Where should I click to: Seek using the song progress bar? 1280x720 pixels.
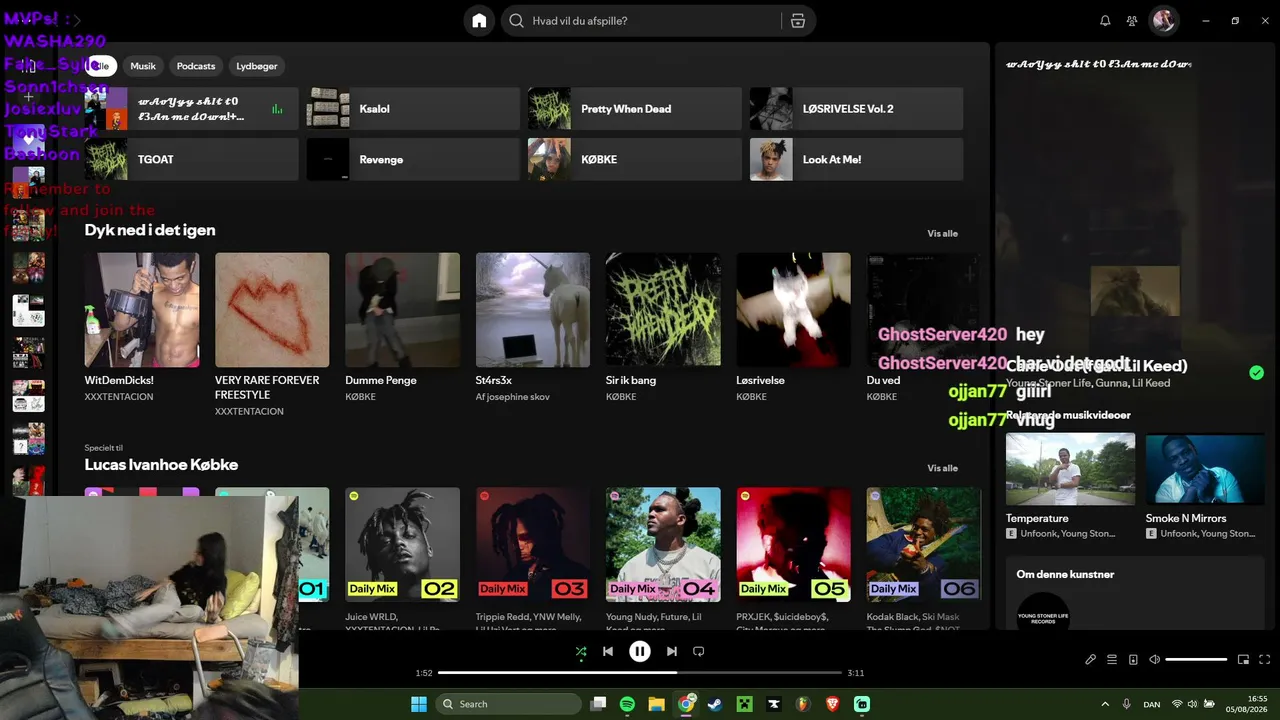click(x=640, y=673)
